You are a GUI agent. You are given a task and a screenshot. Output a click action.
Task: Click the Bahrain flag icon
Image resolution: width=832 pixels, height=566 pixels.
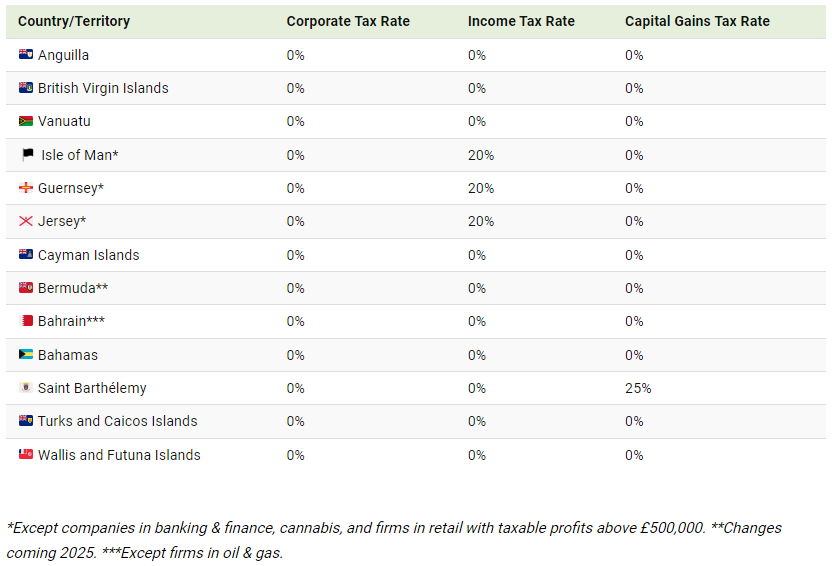click(x=26, y=321)
